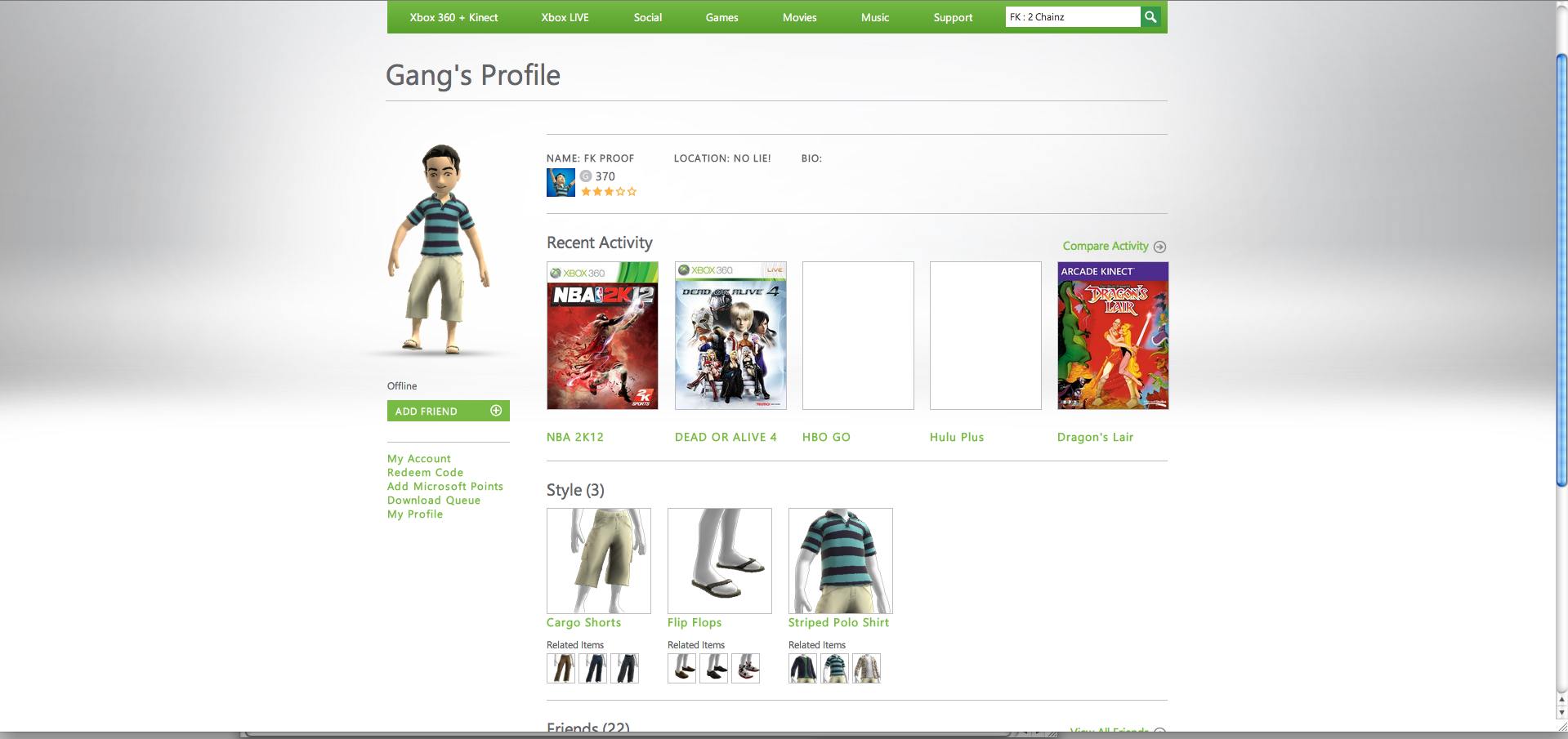Image resolution: width=1568 pixels, height=739 pixels.
Task: Click the vertical scrollbar thumb
Action: click(1561, 269)
